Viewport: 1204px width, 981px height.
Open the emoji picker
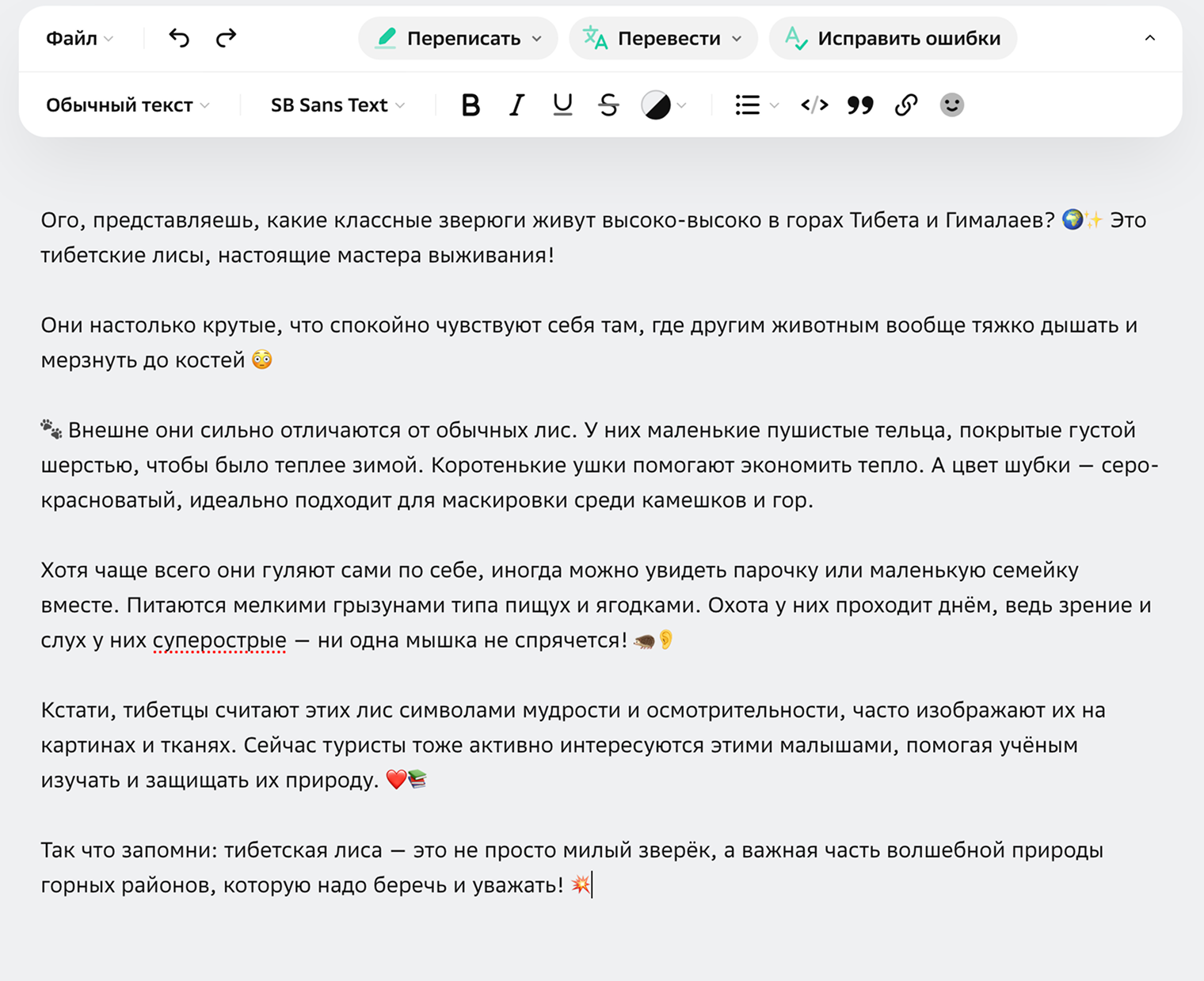(951, 104)
